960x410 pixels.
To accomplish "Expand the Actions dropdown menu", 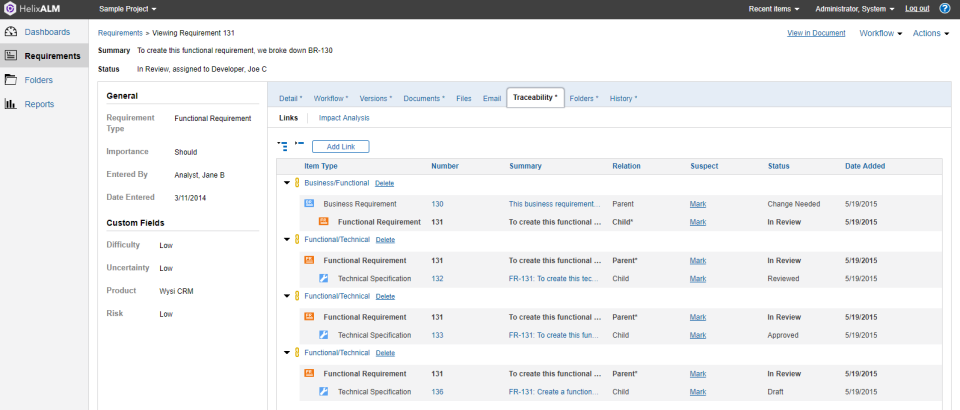I will pyautogui.click(x=929, y=33).
